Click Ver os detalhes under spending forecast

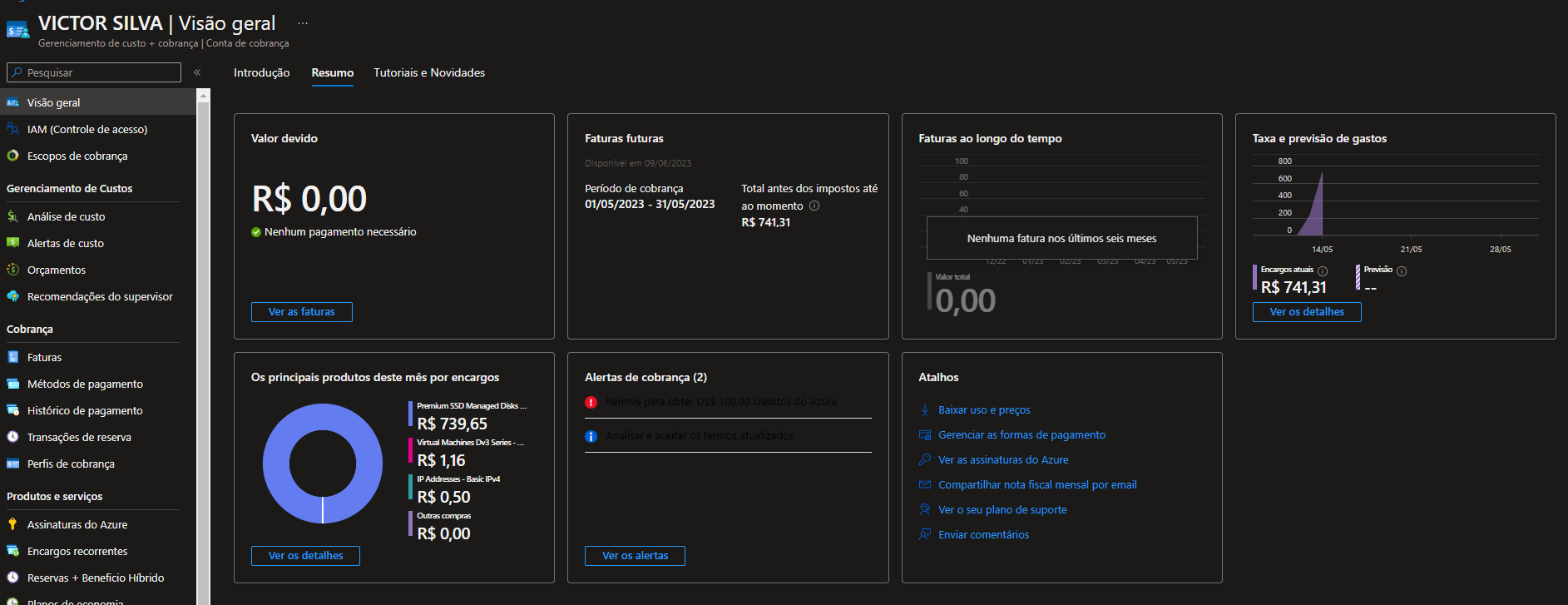tap(1307, 312)
